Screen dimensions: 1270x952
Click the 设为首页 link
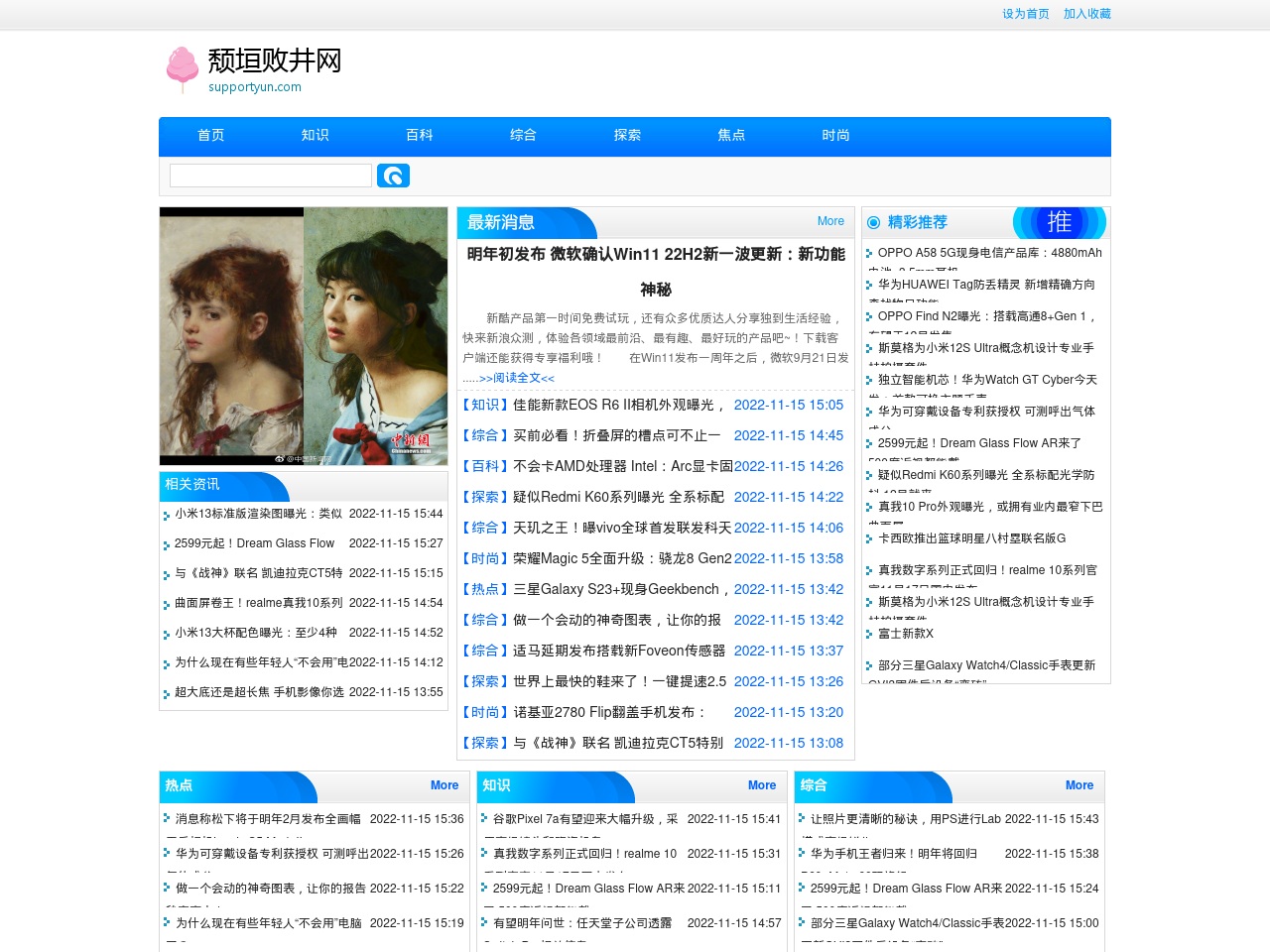click(1025, 14)
